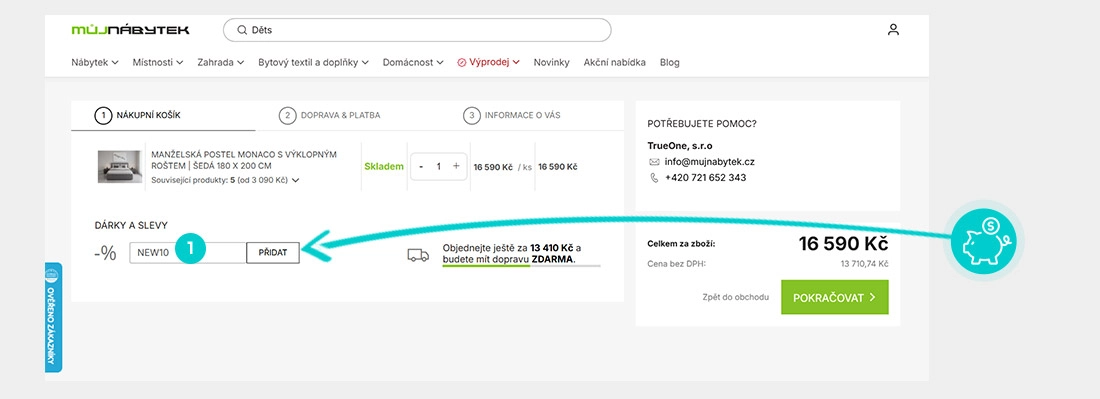1100x399 pixels.
Task: Click the search magnifier icon
Action: pyautogui.click(x=242, y=30)
